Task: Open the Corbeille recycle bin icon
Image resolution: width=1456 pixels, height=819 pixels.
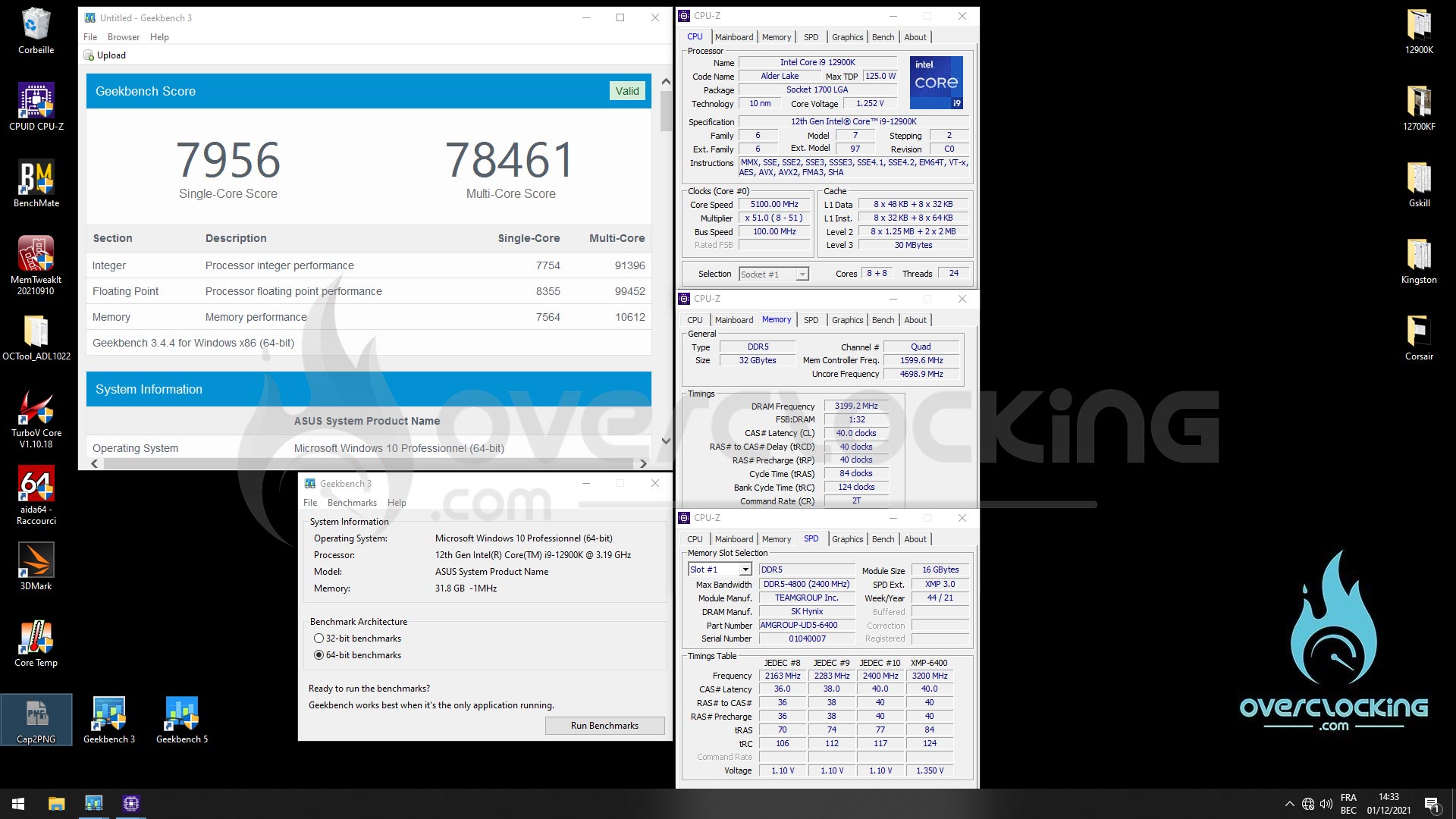Action: click(x=36, y=31)
